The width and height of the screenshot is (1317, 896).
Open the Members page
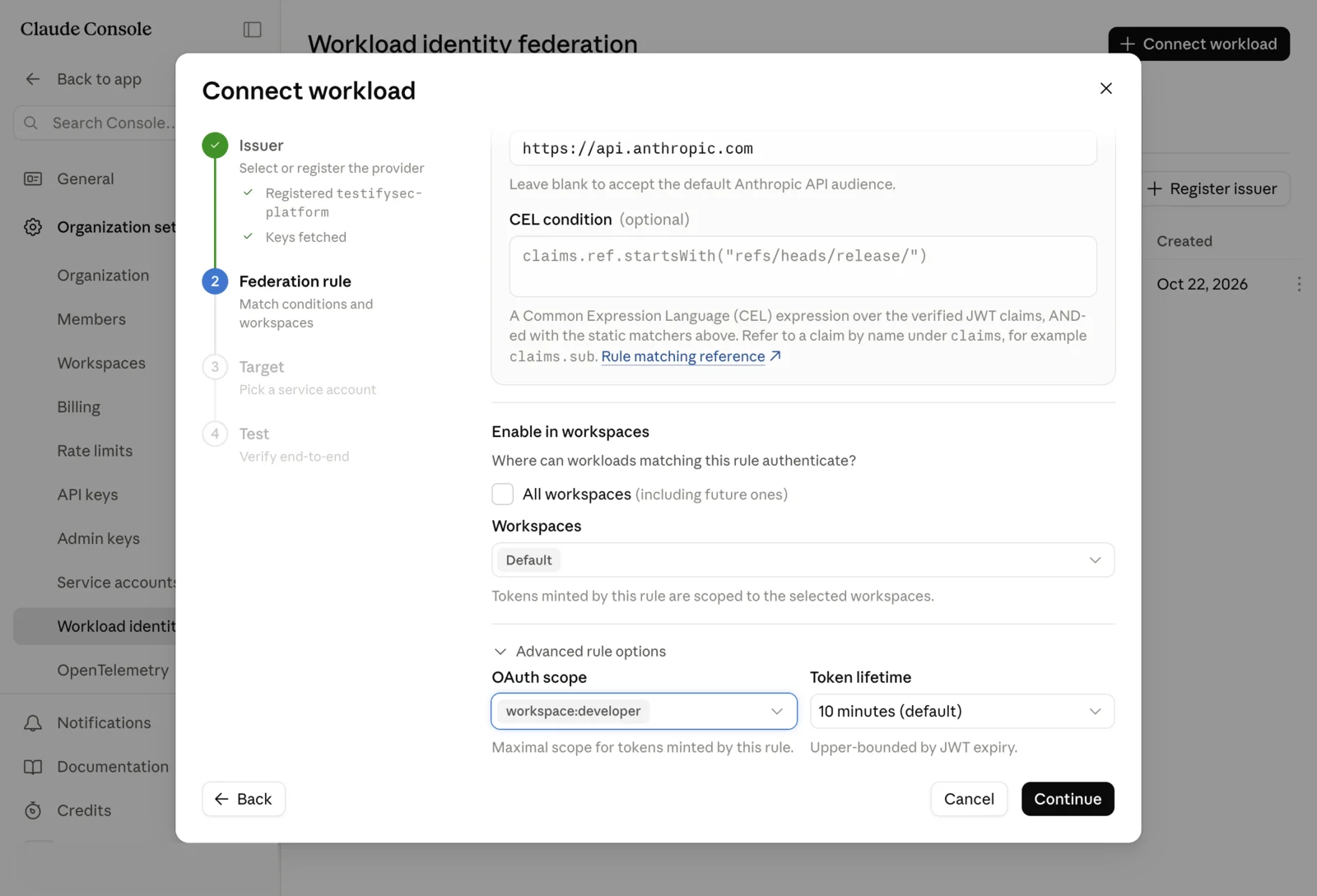(x=91, y=319)
